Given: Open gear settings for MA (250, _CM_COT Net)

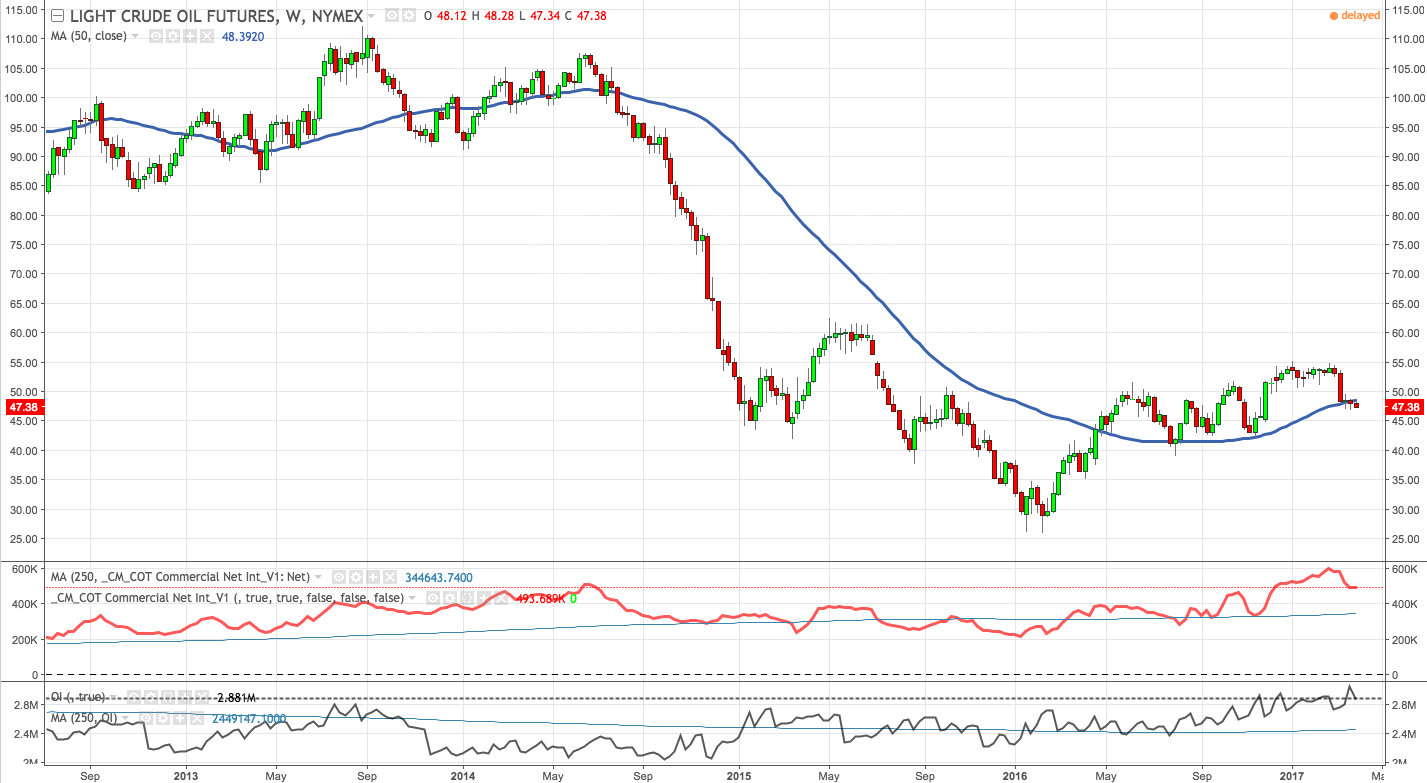Looking at the screenshot, I should coord(356,577).
